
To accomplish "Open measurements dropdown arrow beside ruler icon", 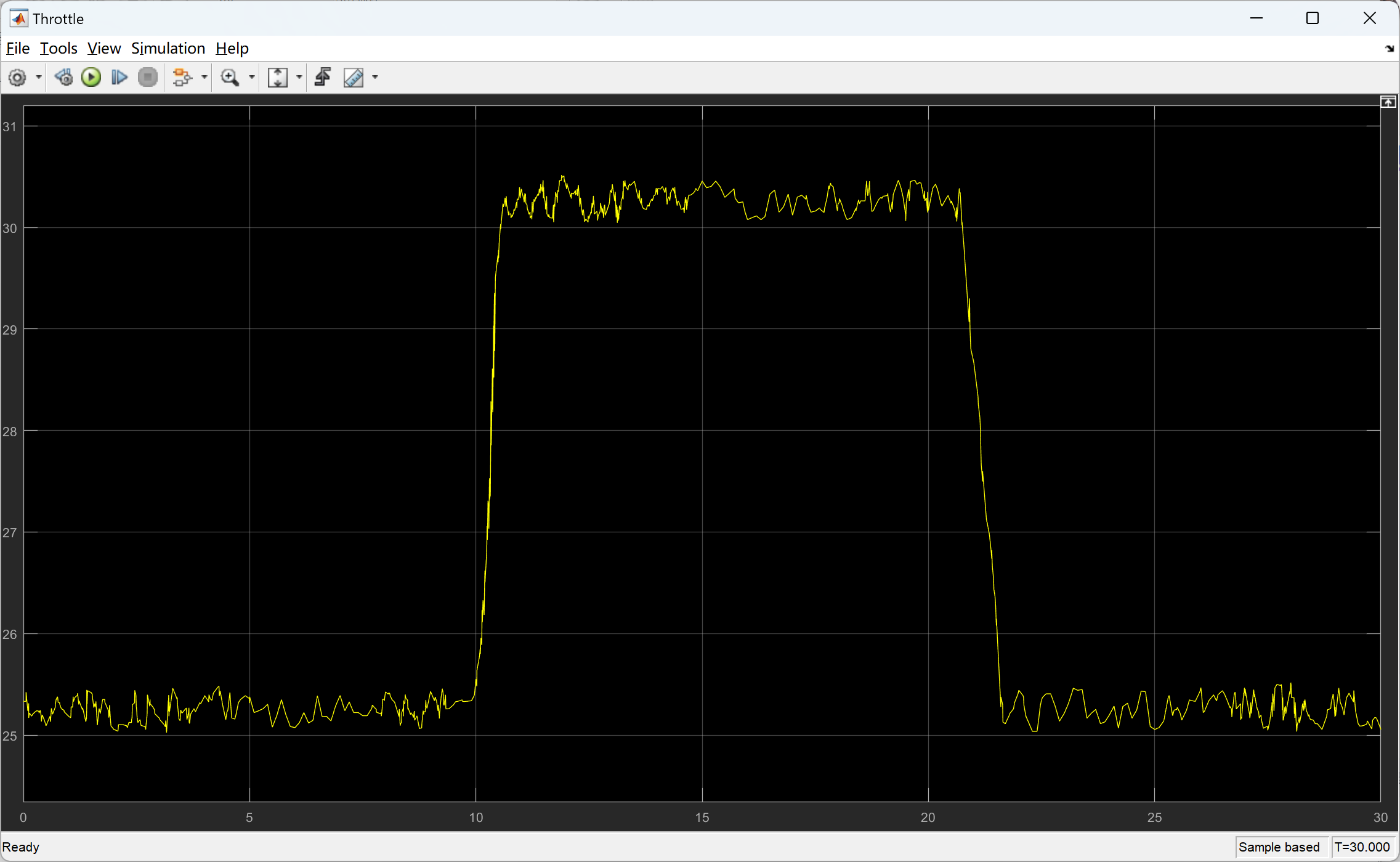I will pos(375,78).
